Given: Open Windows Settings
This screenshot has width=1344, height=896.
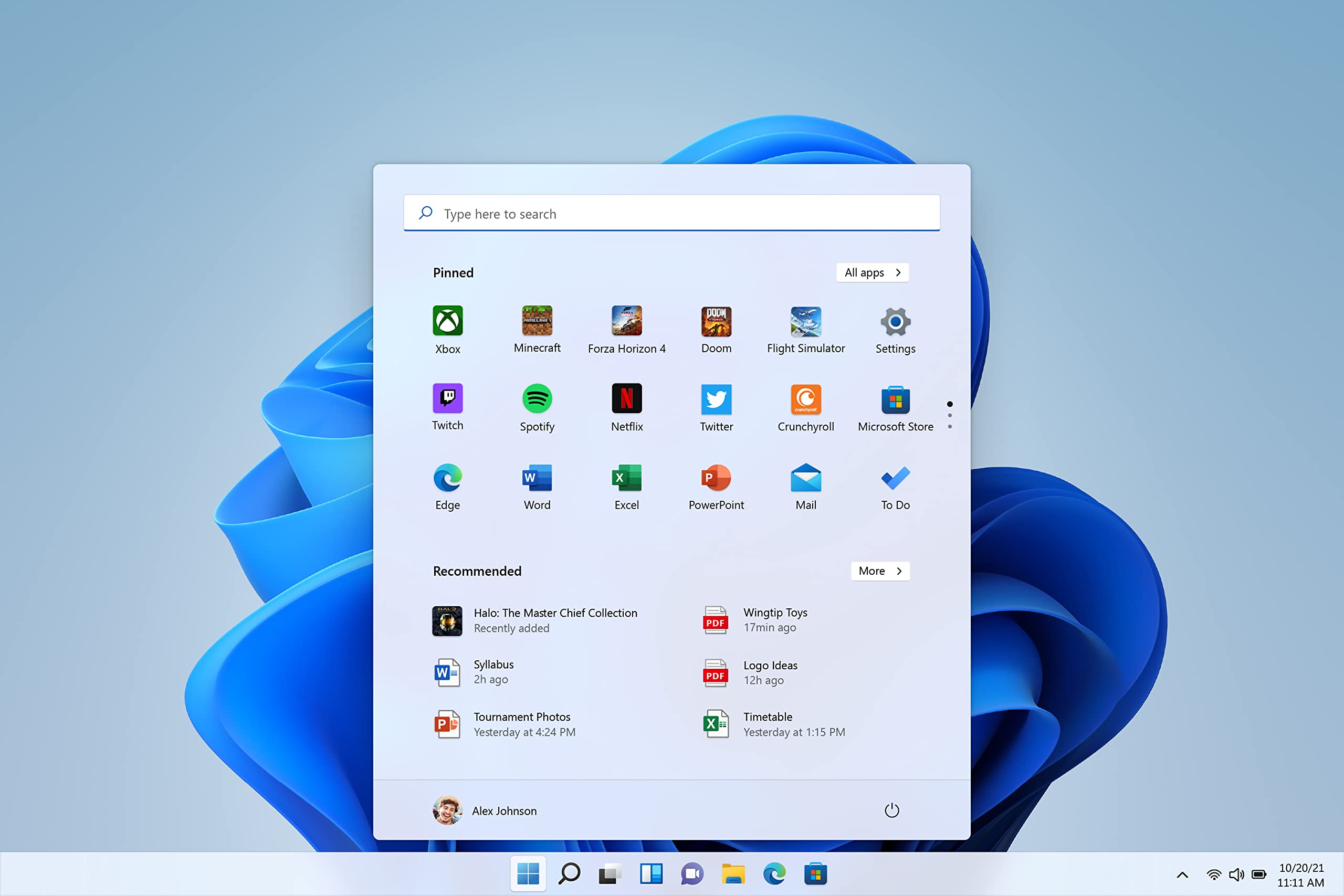Looking at the screenshot, I should tap(895, 322).
